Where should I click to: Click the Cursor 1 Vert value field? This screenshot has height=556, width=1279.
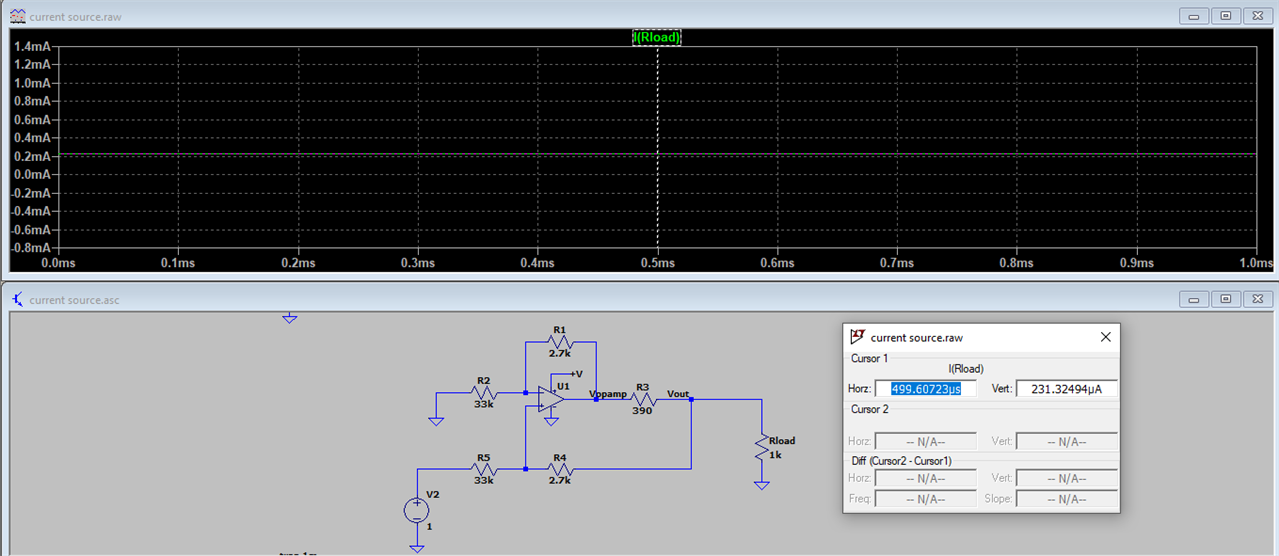1066,389
